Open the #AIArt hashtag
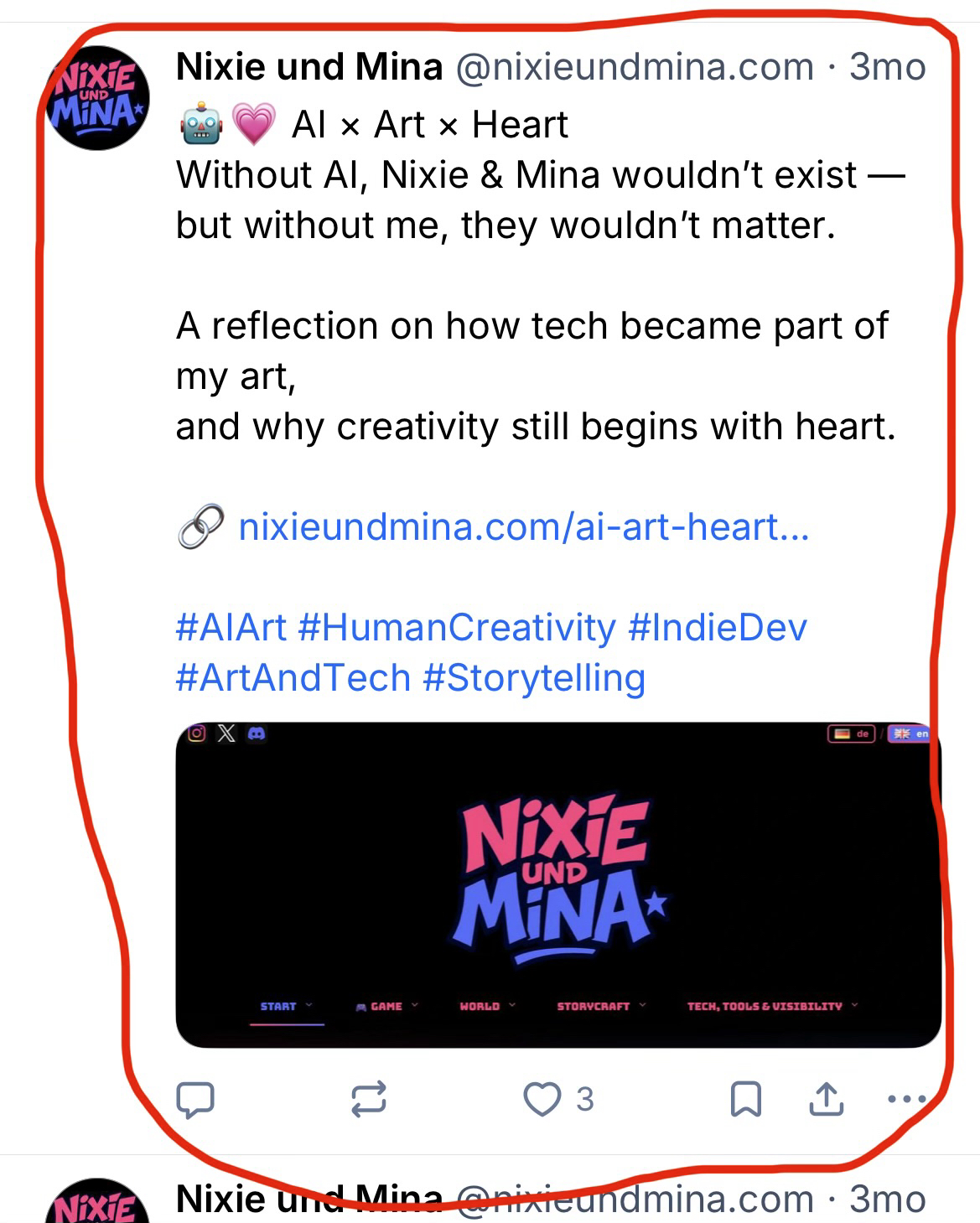 click(231, 628)
